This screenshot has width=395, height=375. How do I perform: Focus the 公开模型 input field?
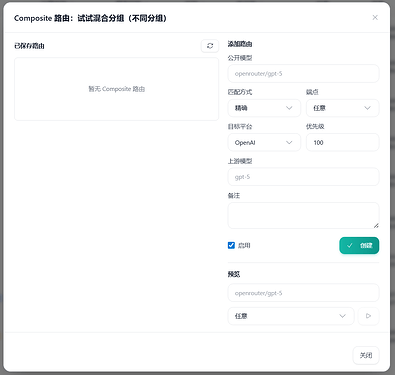[303, 74]
